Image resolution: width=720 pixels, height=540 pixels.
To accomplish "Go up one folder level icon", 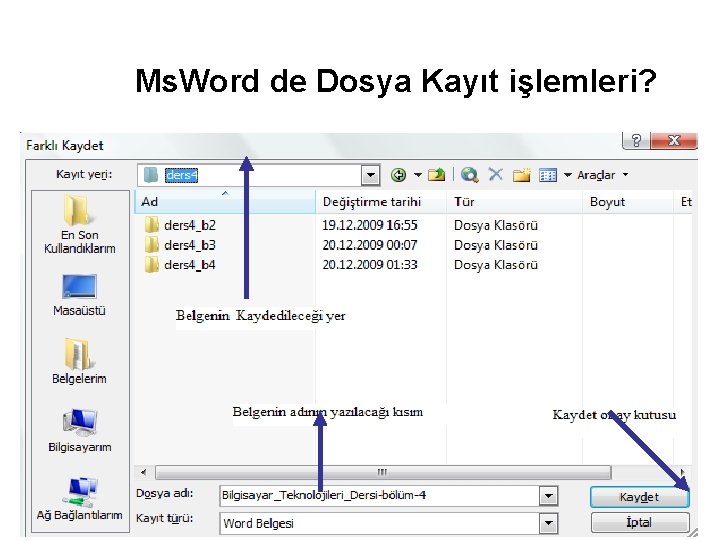I will pyautogui.click(x=436, y=175).
